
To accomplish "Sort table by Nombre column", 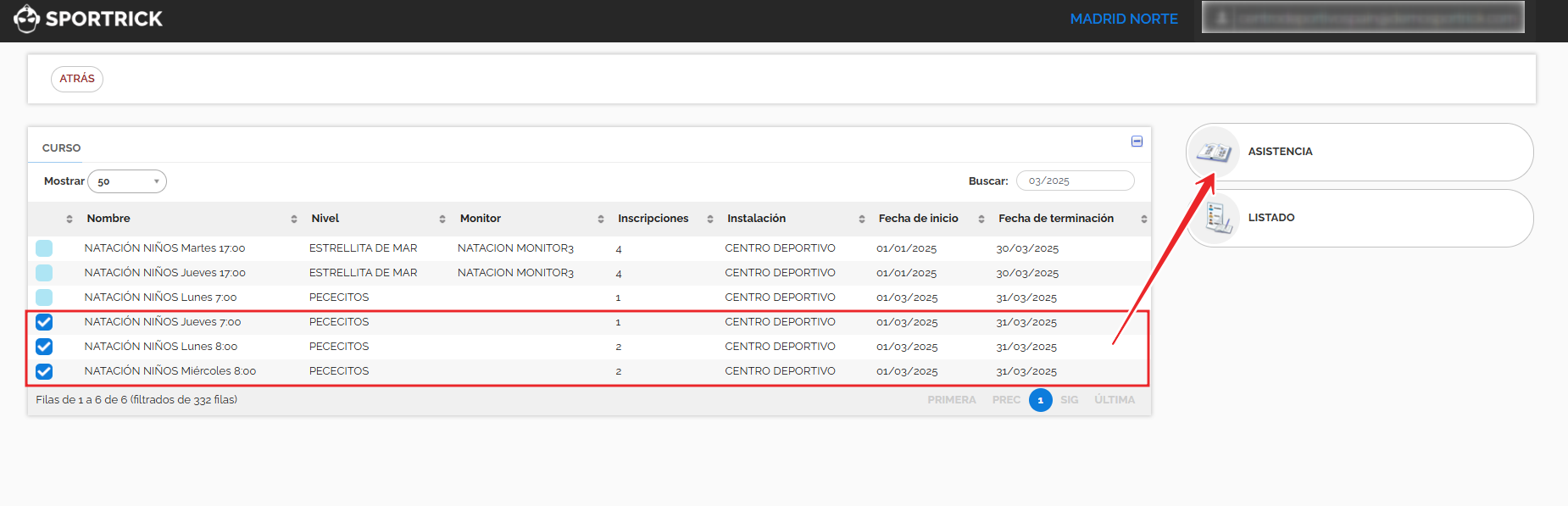I will [x=108, y=219].
